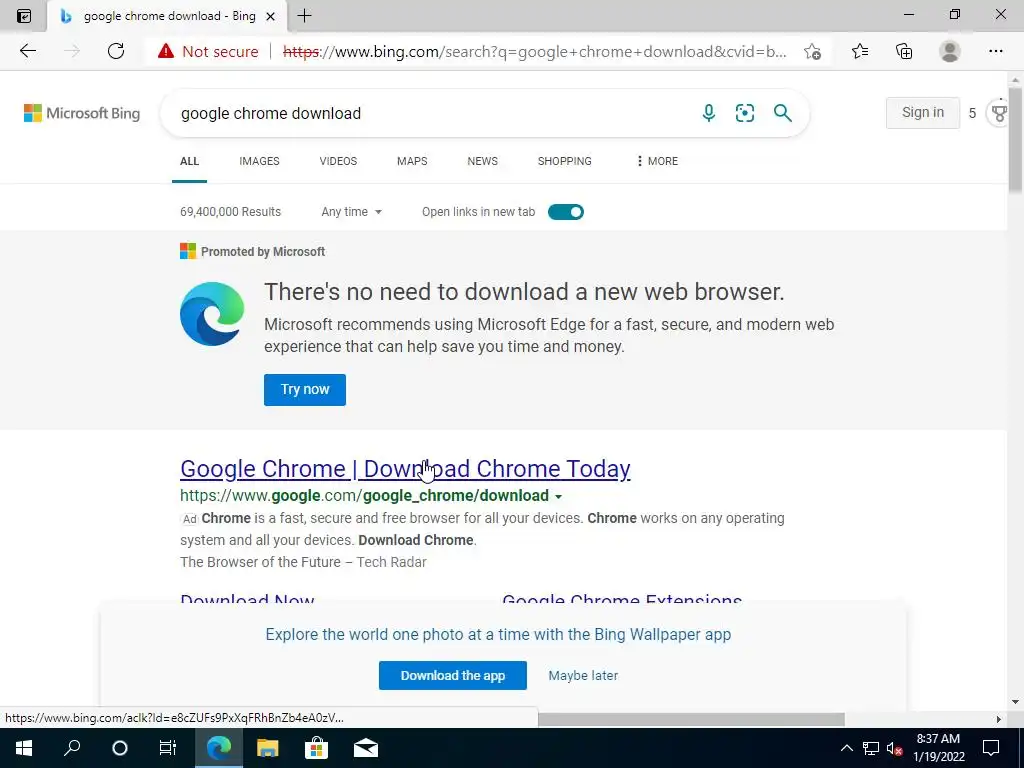Click the horizontal scrollbar thumb
The height and width of the screenshot is (768, 1024).
tap(691, 719)
